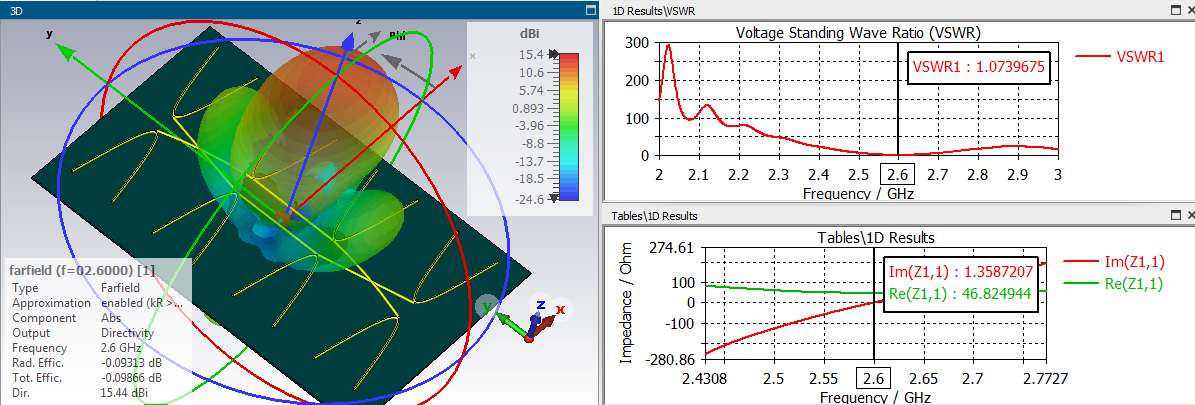Click the -24.6 minimum on the color scale
Screen dimensions: 1195x405
coord(528,200)
